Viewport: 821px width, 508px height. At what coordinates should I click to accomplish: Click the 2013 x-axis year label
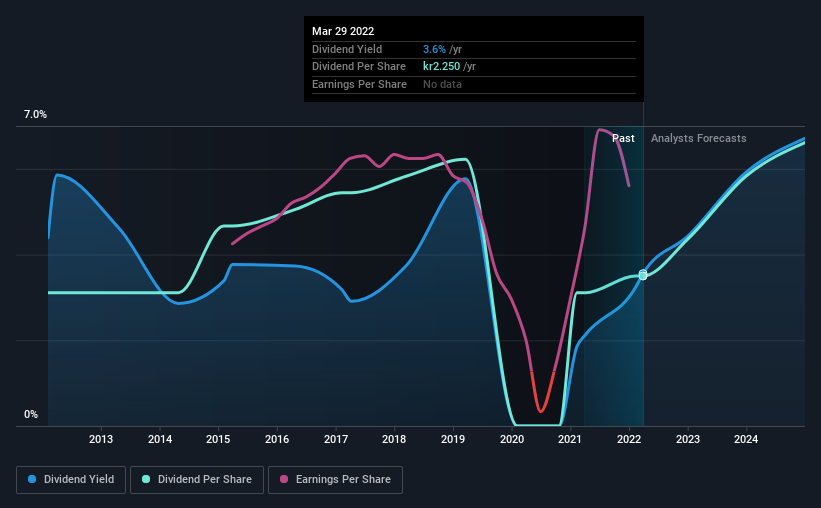coord(101,439)
